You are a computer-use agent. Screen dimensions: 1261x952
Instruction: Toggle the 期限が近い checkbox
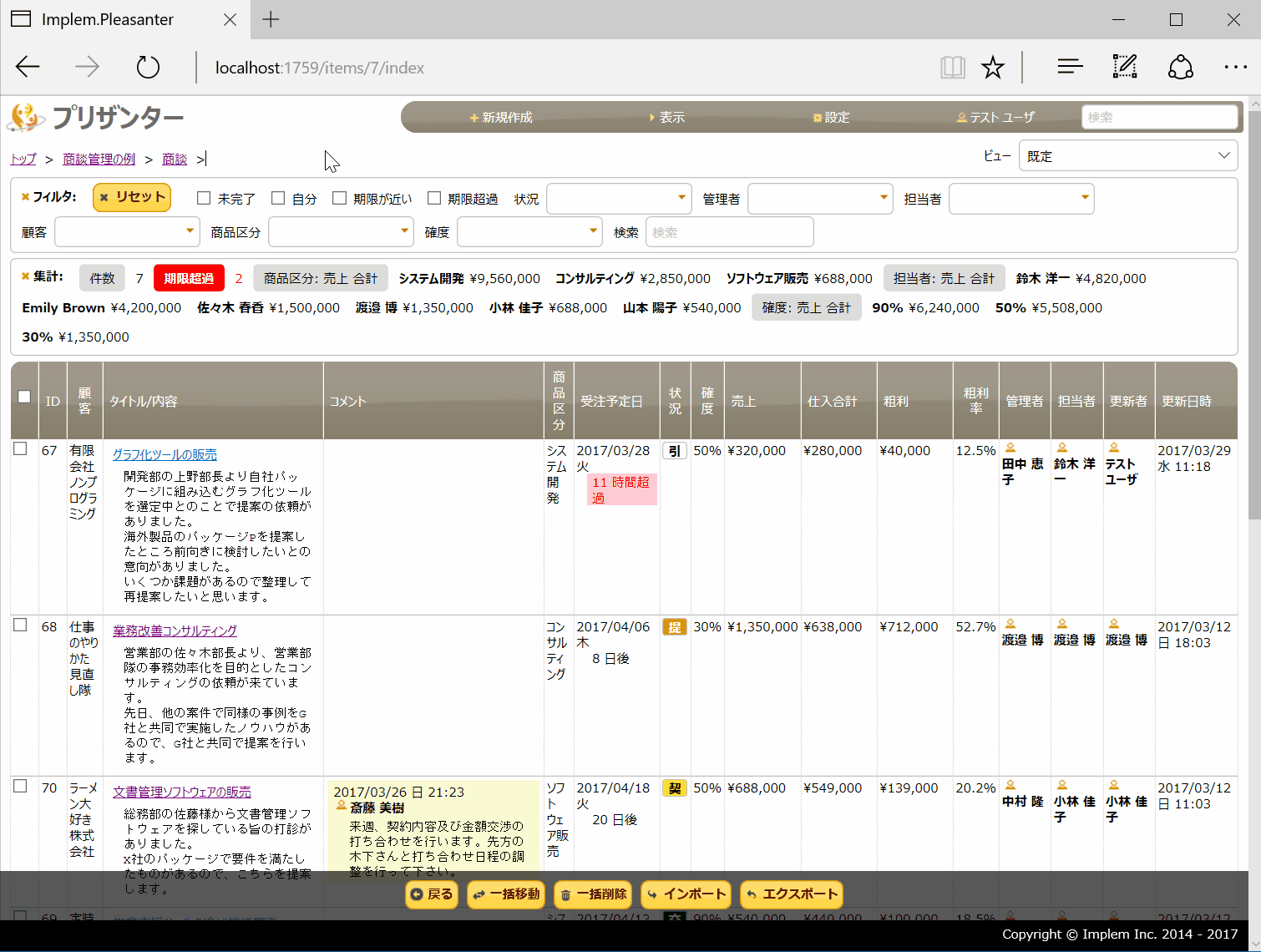click(x=339, y=198)
